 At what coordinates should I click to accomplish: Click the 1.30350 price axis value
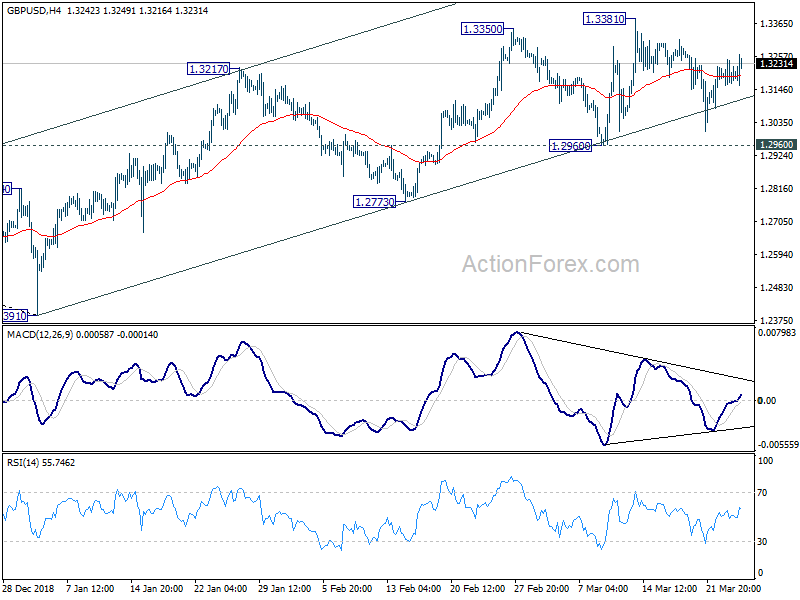point(777,122)
